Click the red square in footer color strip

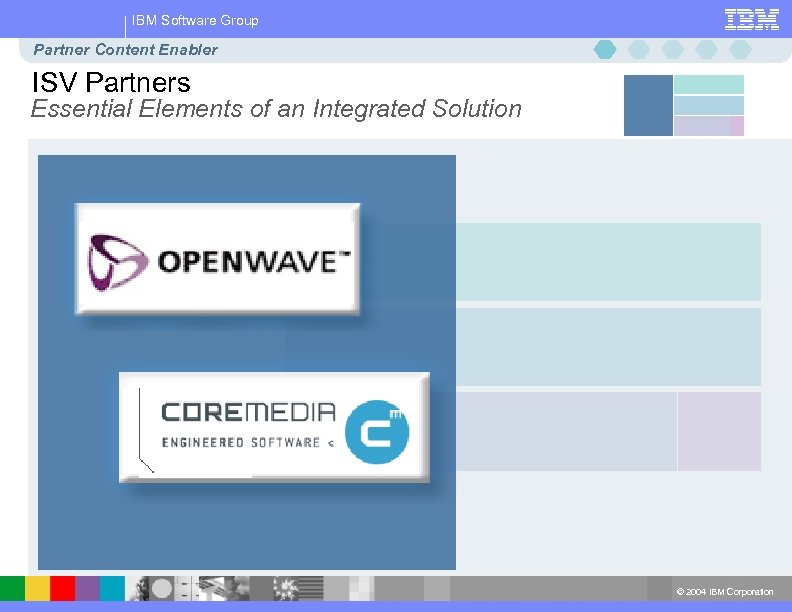(63, 588)
